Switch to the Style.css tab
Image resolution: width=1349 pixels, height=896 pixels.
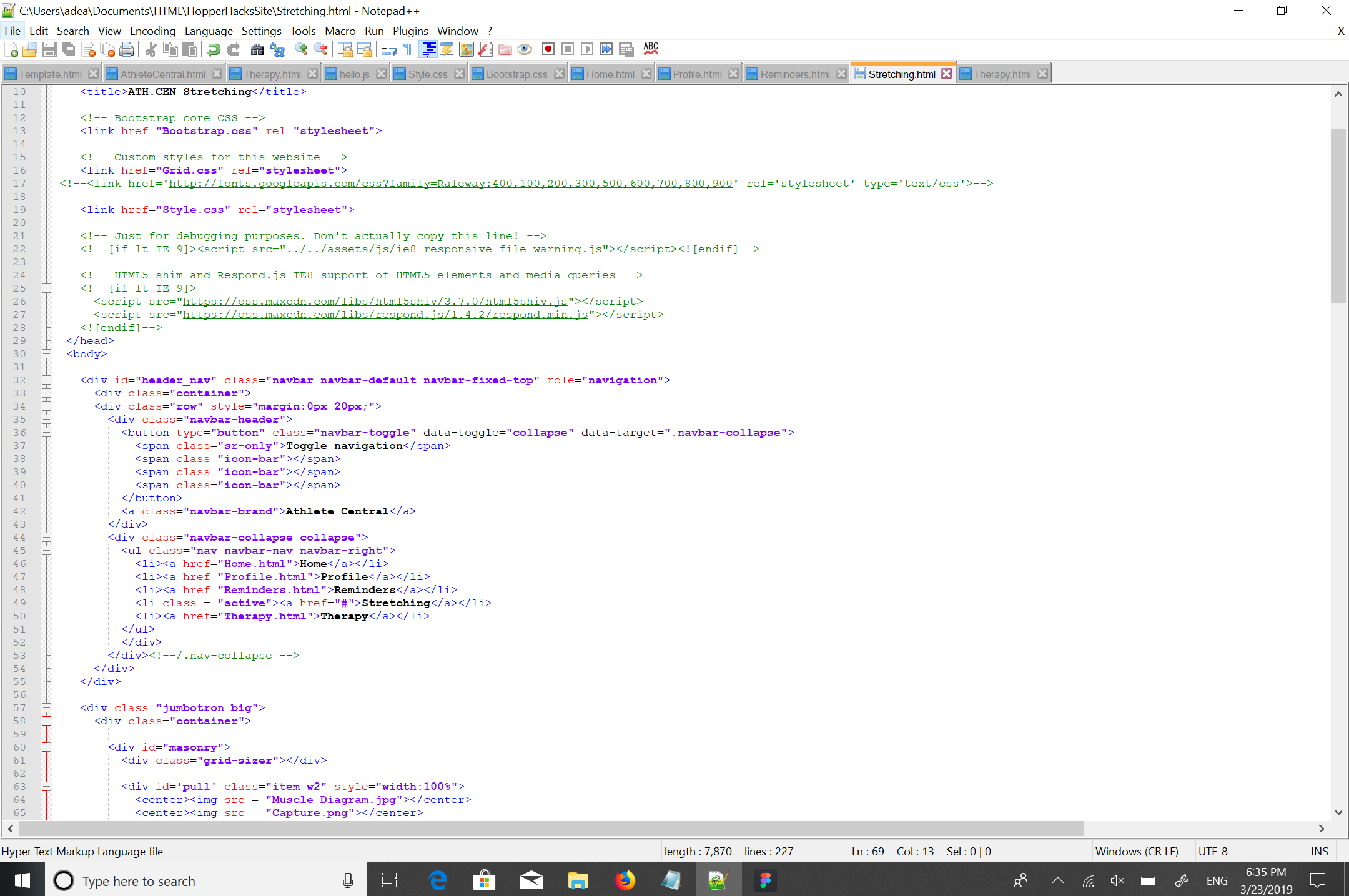click(x=428, y=74)
